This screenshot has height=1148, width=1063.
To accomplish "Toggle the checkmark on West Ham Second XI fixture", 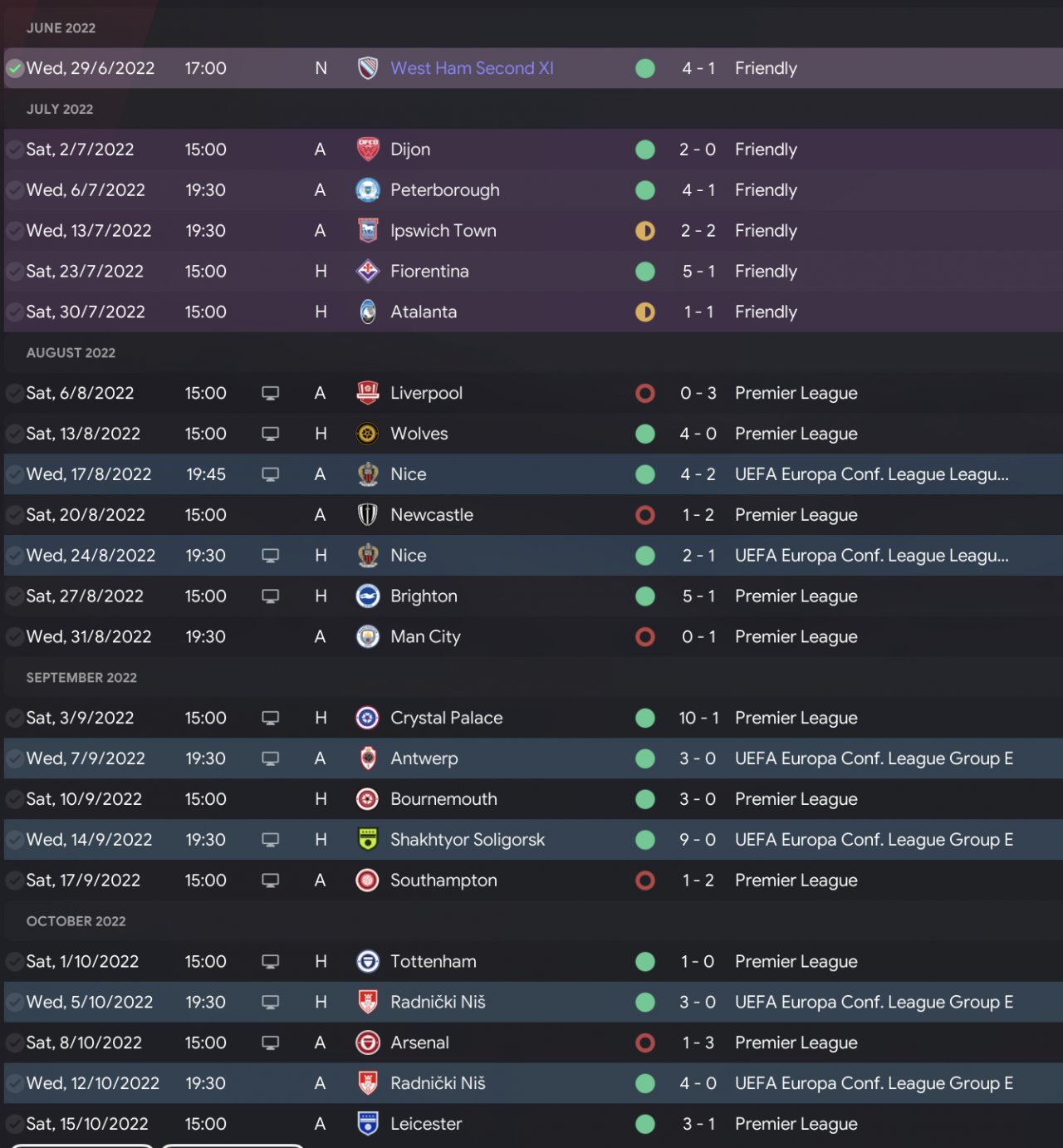I will click(15, 69).
